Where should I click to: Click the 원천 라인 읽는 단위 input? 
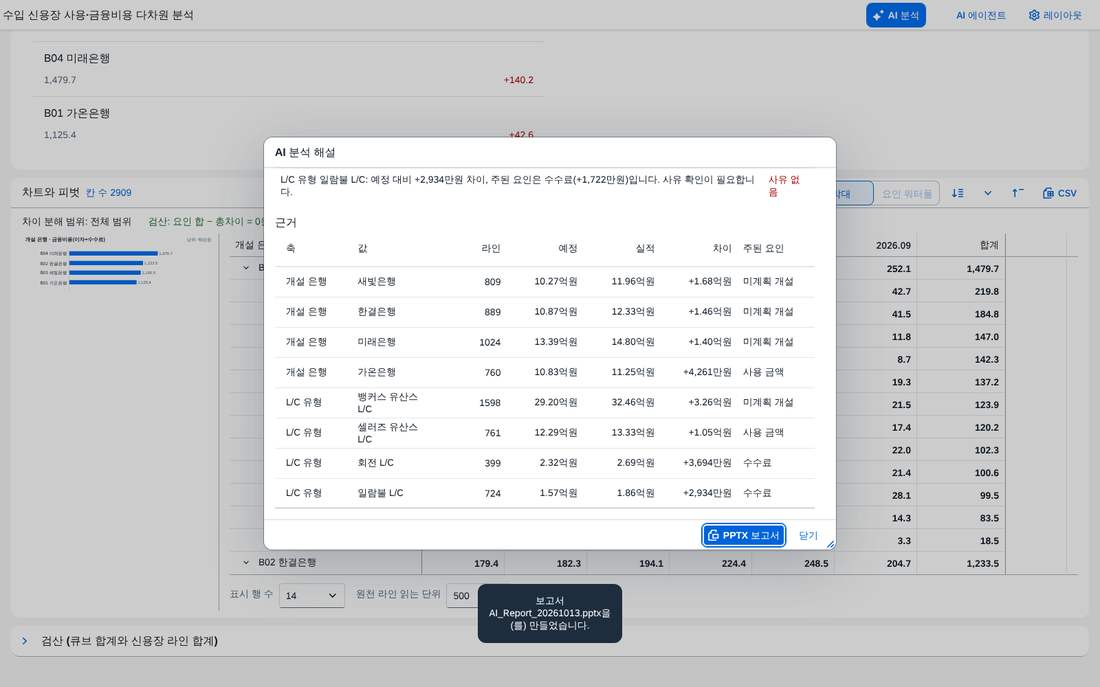pyautogui.click(x=463, y=596)
